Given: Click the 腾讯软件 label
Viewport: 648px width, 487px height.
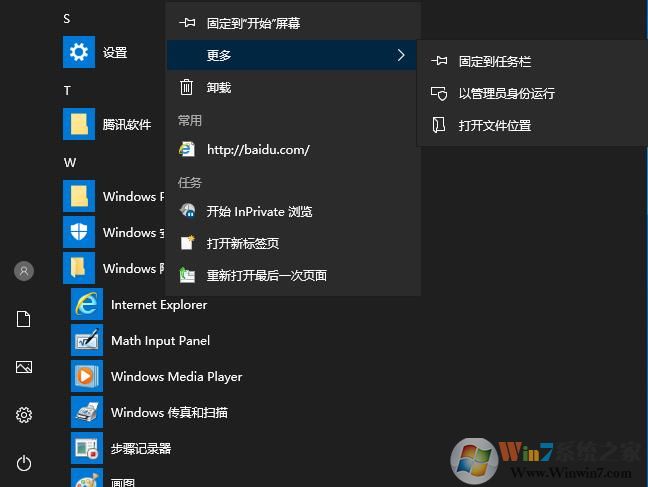Looking at the screenshot, I should point(127,124).
